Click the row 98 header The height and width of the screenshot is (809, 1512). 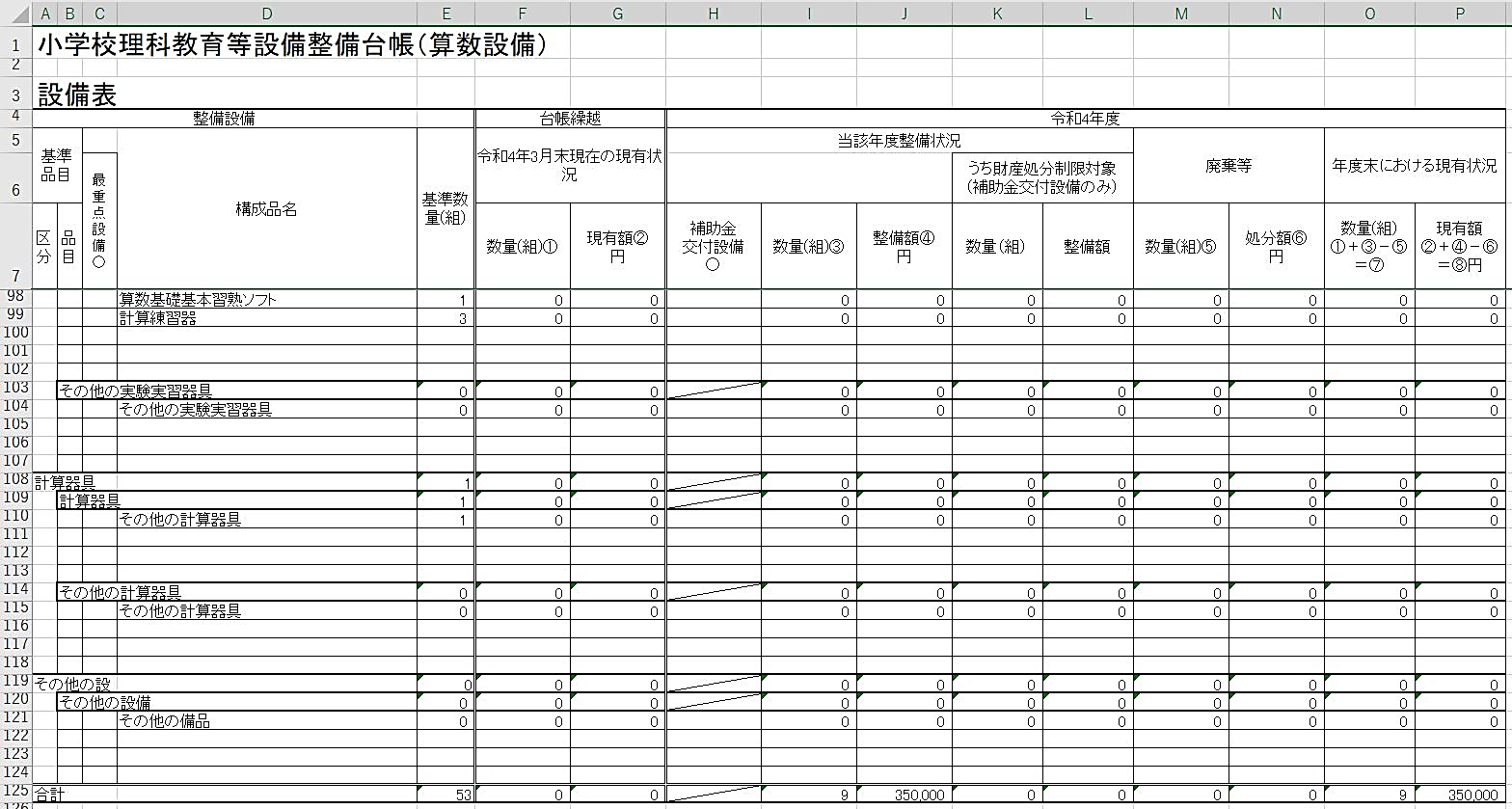(x=15, y=299)
